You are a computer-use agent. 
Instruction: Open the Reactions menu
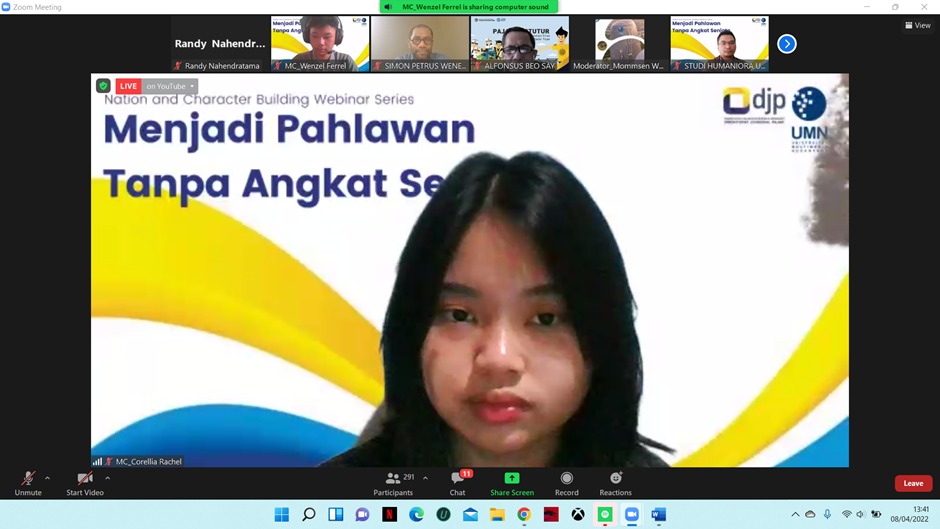pyautogui.click(x=615, y=482)
